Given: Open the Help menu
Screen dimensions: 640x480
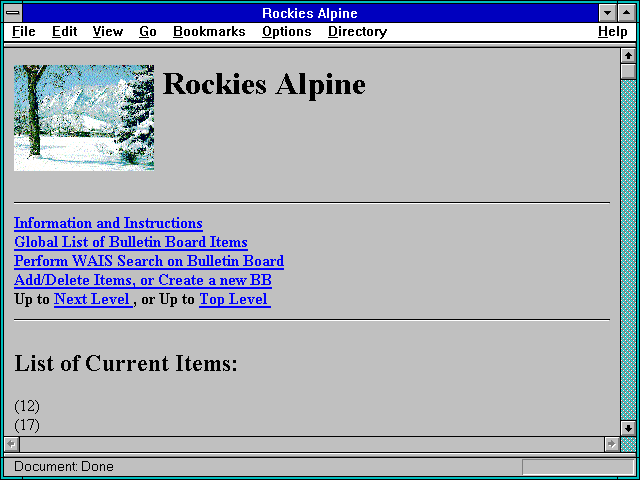Looking at the screenshot, I should [613, 31].
